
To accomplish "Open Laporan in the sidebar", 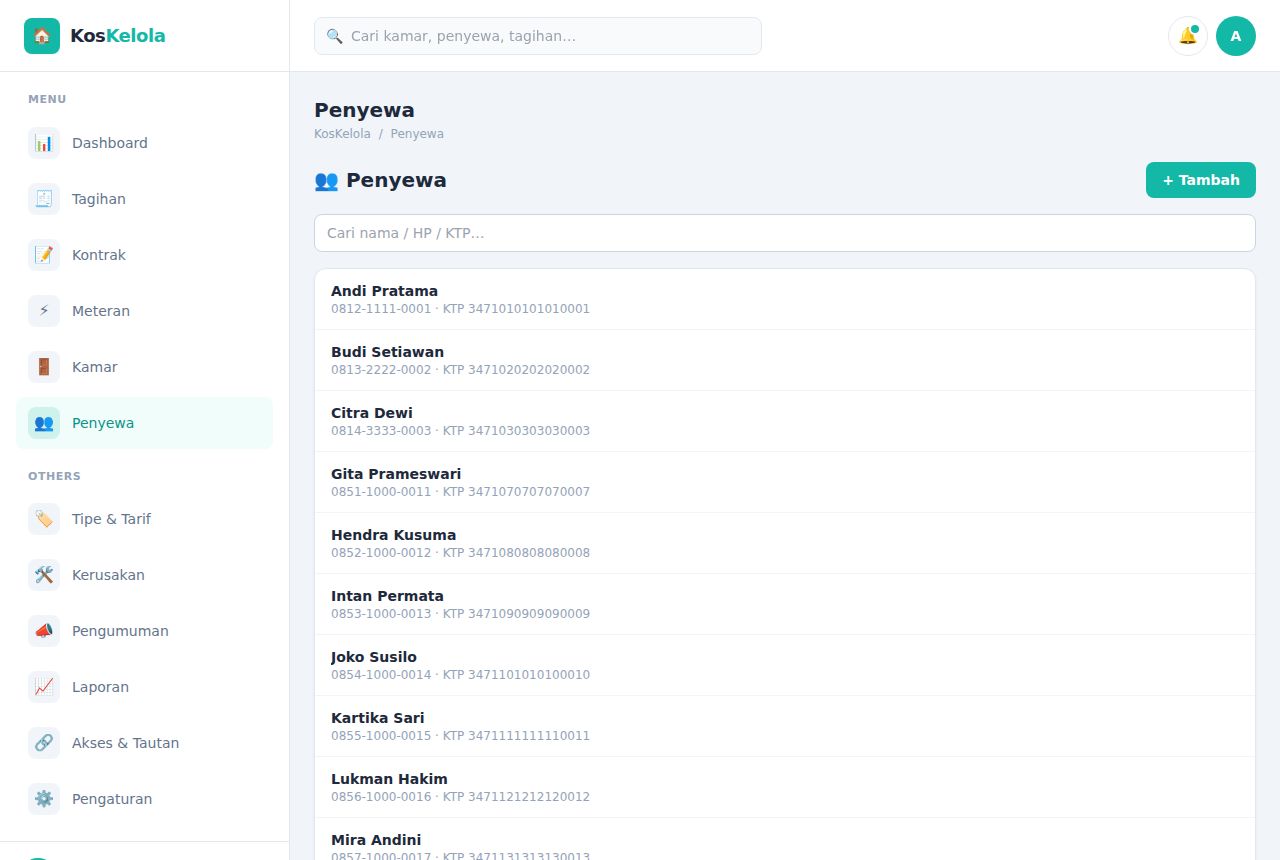I will pos(144,687).
